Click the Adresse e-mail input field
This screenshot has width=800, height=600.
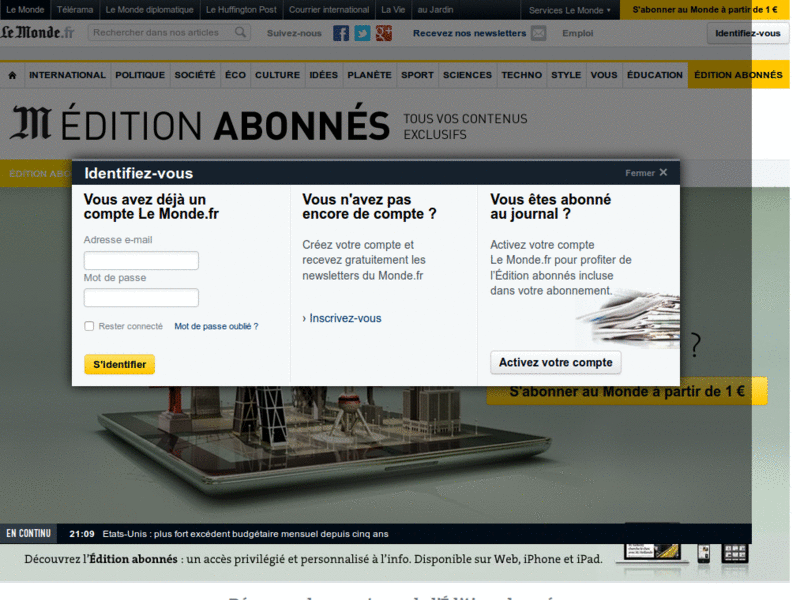click(x=141, y=260)
